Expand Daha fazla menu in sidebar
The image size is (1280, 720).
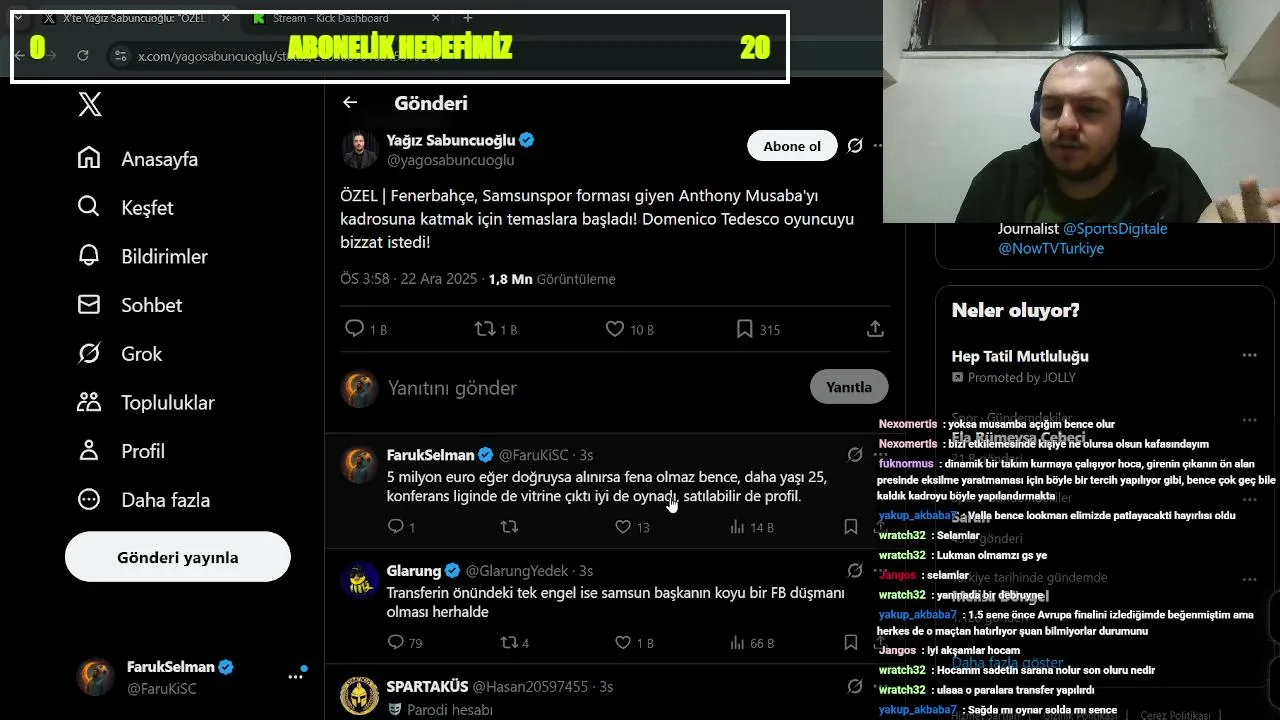[x=144, y=500]
